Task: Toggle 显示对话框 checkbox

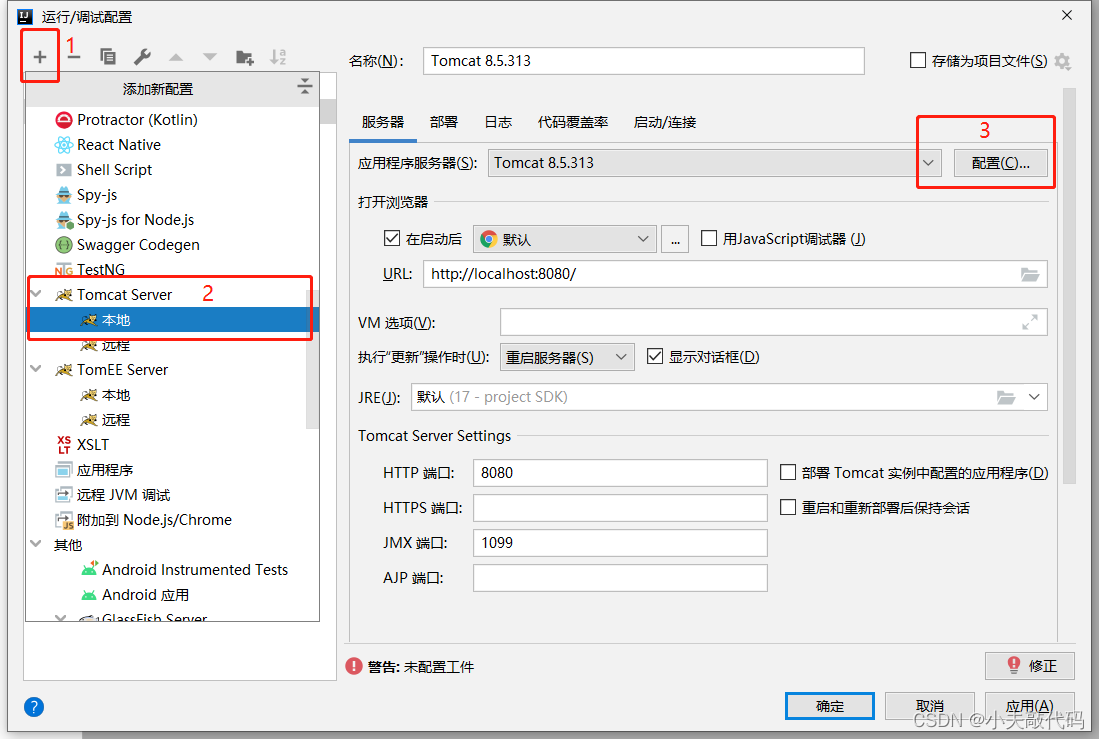Action: [655, 356]
